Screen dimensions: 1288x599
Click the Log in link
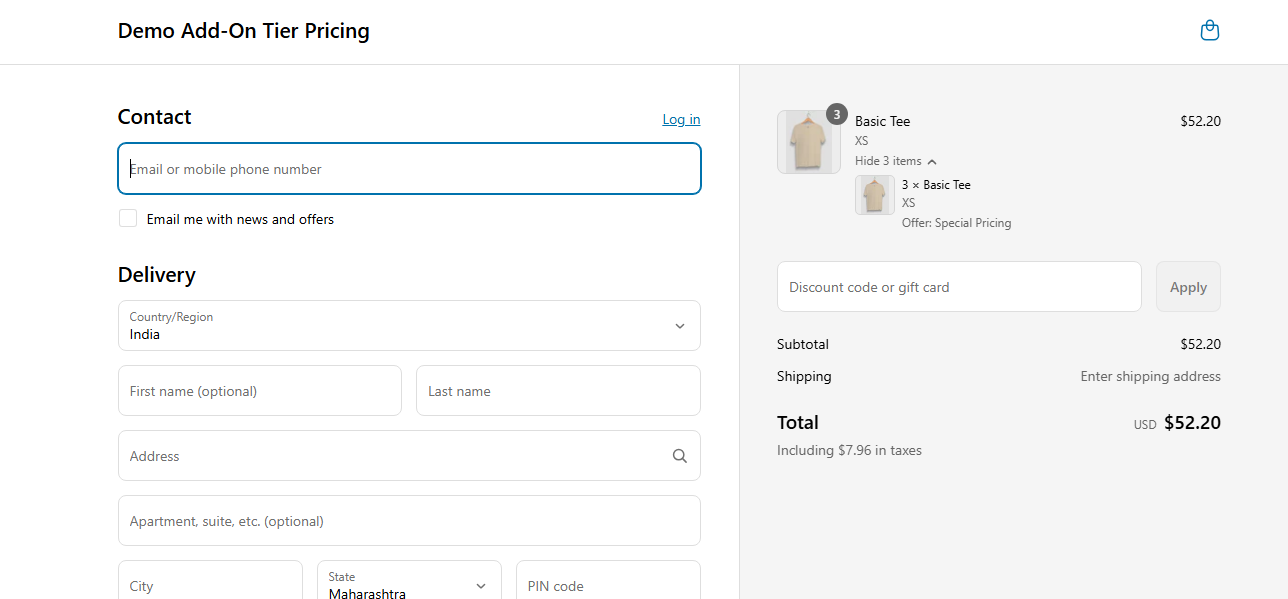681,120
